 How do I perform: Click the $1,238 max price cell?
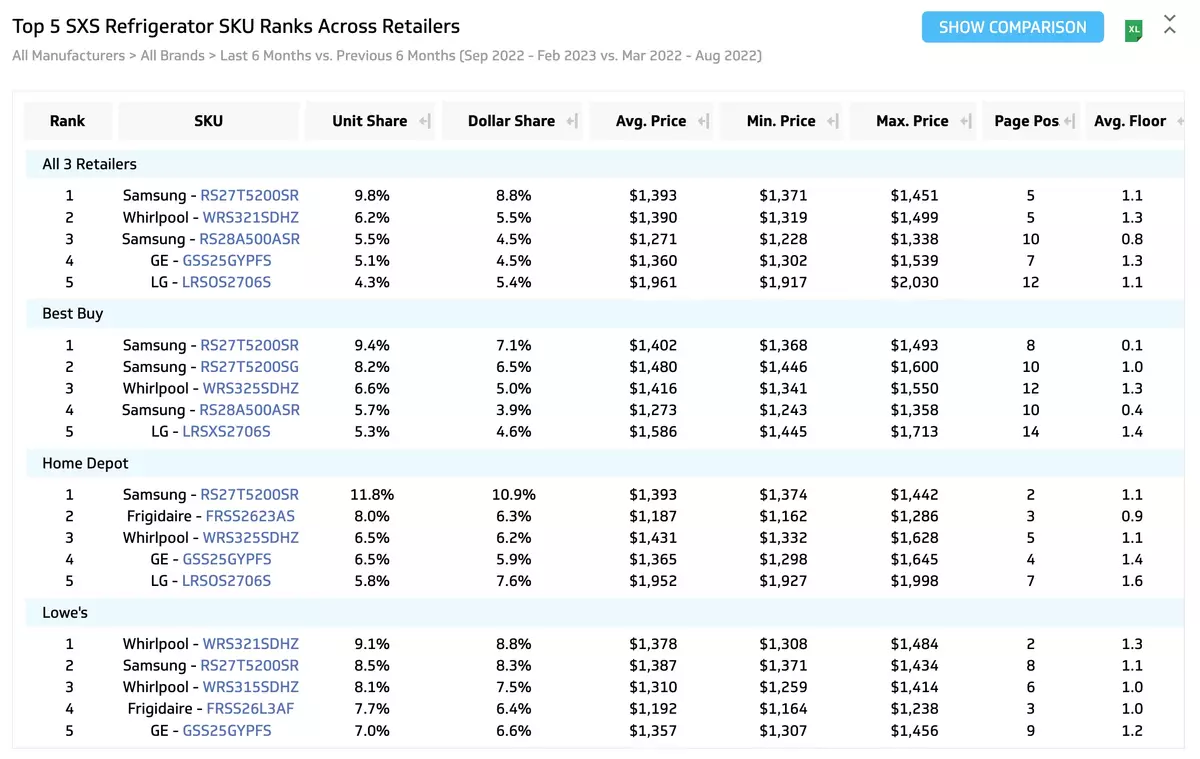[x=915, y=709]
